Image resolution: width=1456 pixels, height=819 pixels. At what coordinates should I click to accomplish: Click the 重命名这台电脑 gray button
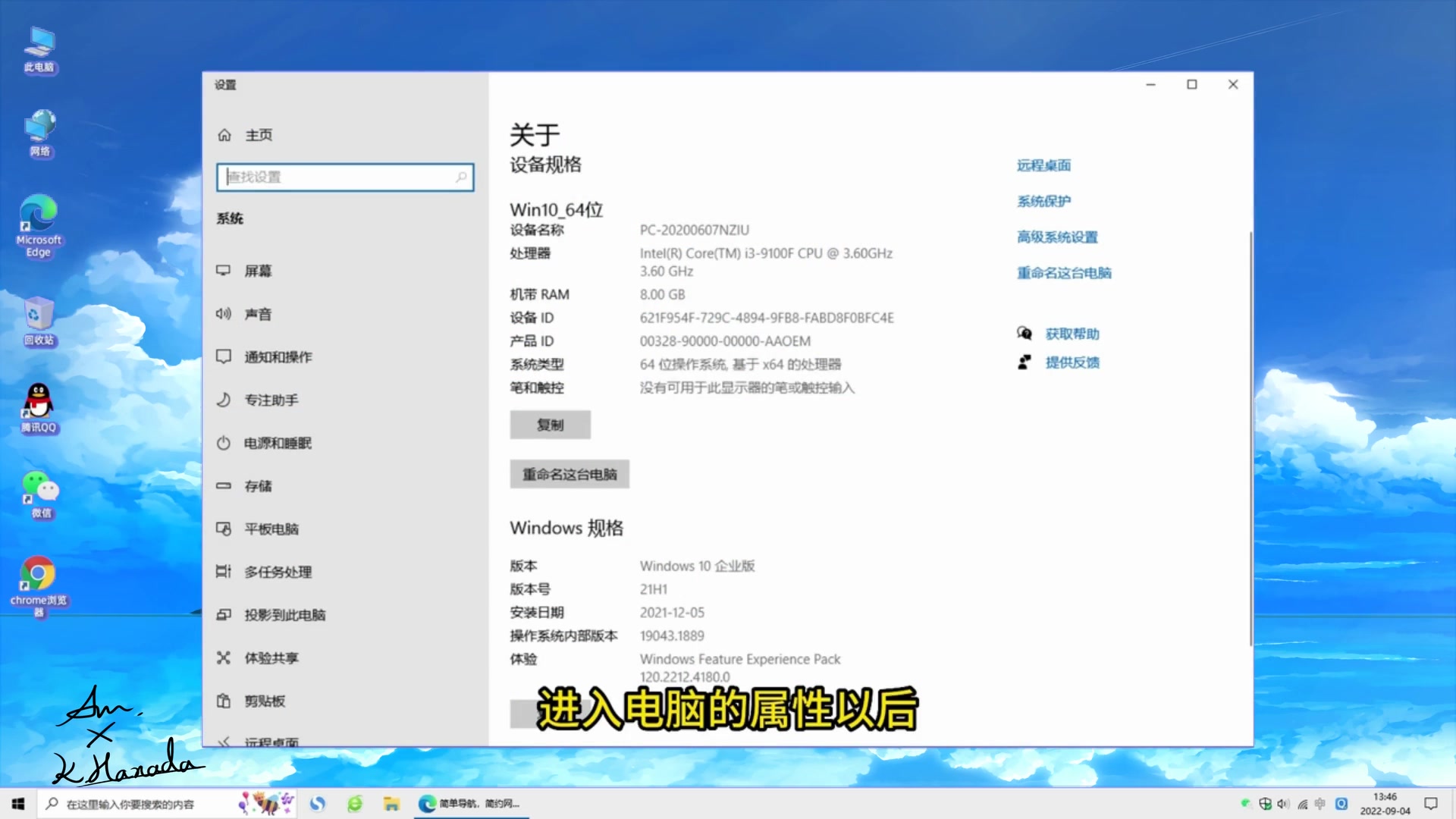tap(570, 475)
